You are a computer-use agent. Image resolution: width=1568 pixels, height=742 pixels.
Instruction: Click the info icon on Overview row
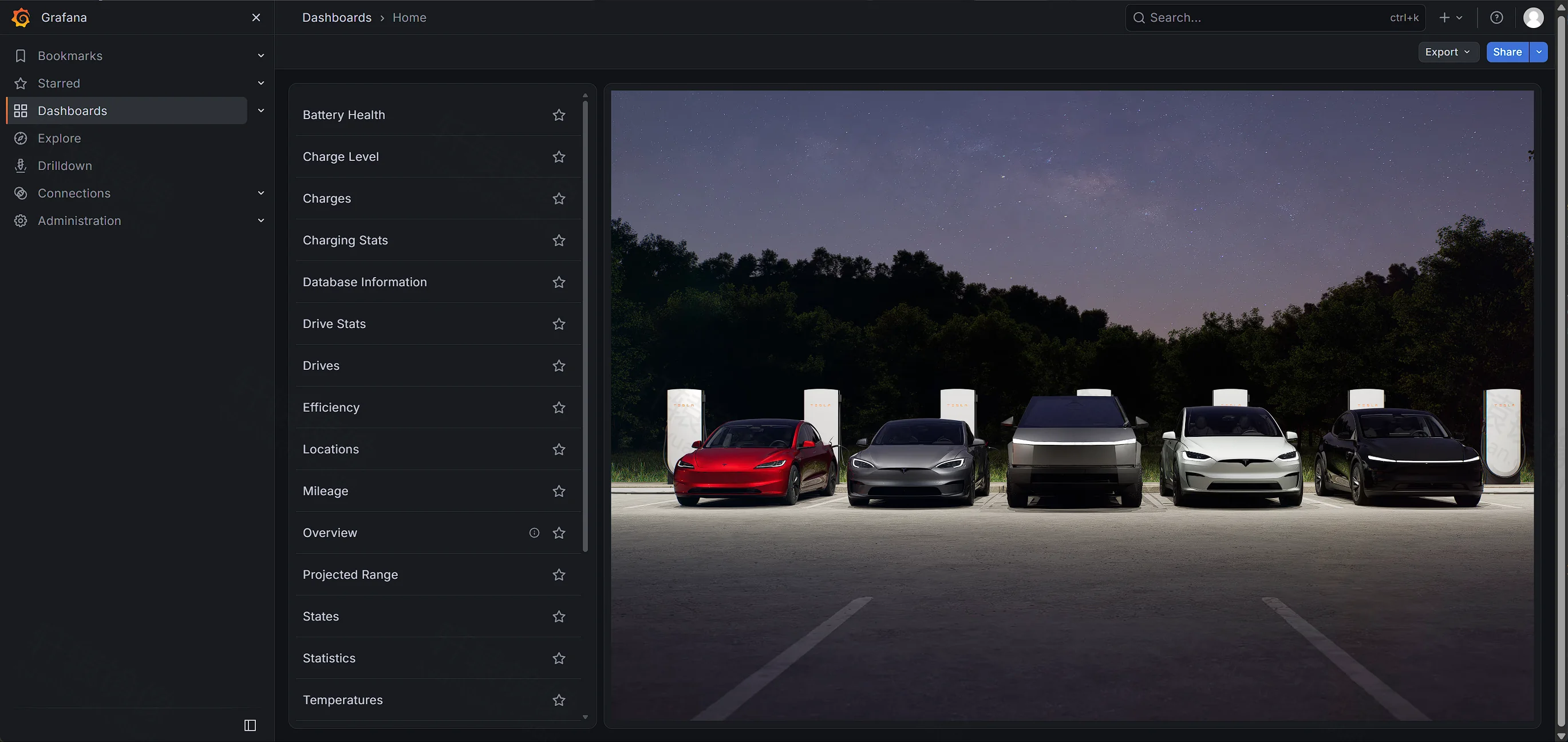pos(535,532)
